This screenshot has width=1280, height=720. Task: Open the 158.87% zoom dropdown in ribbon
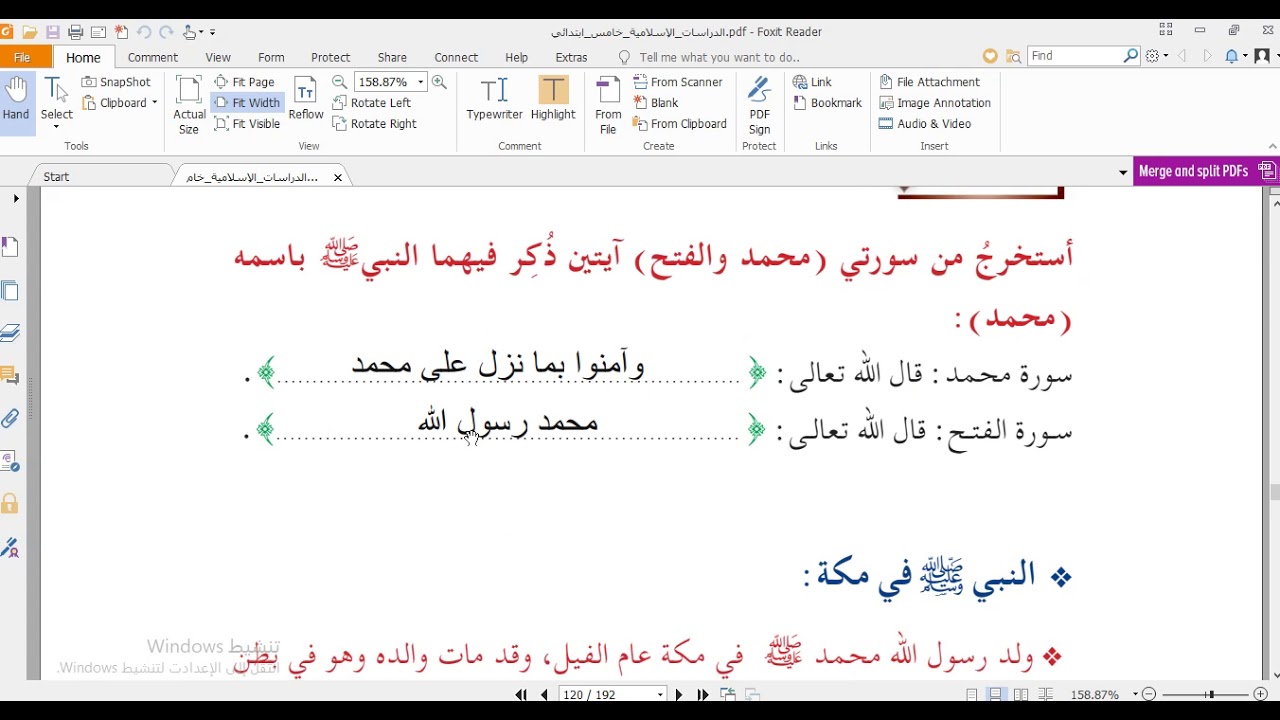click(421, 82)
